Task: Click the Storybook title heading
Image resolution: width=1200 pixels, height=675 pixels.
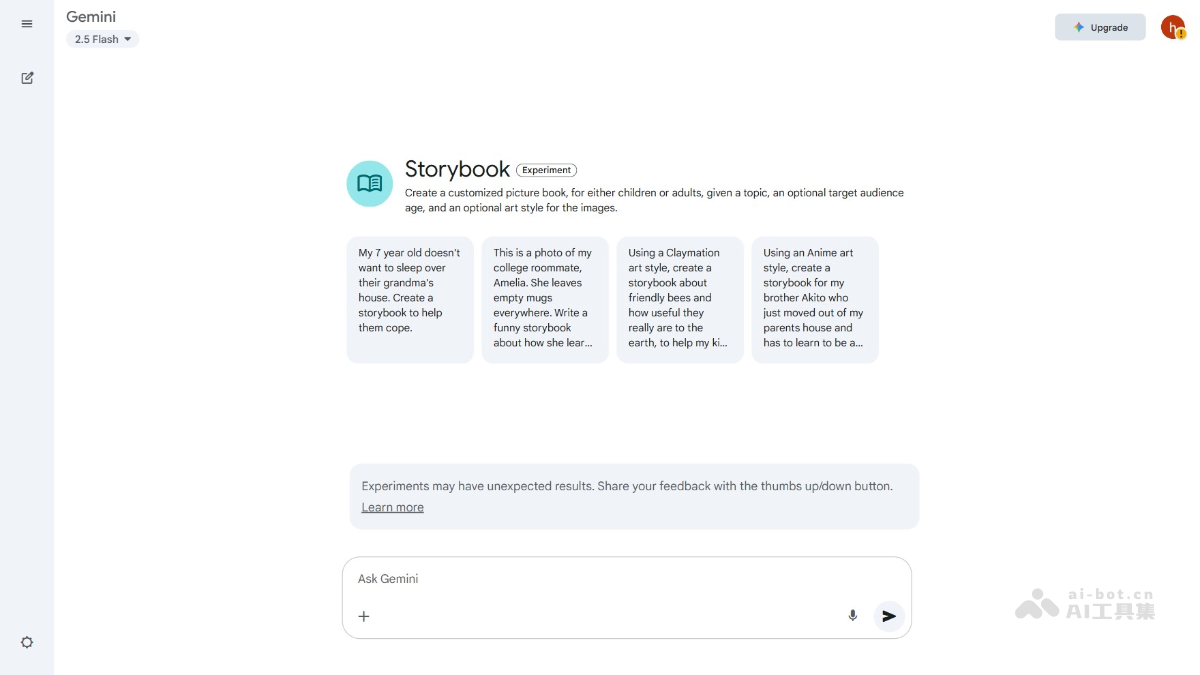Action: coord(457,169)
